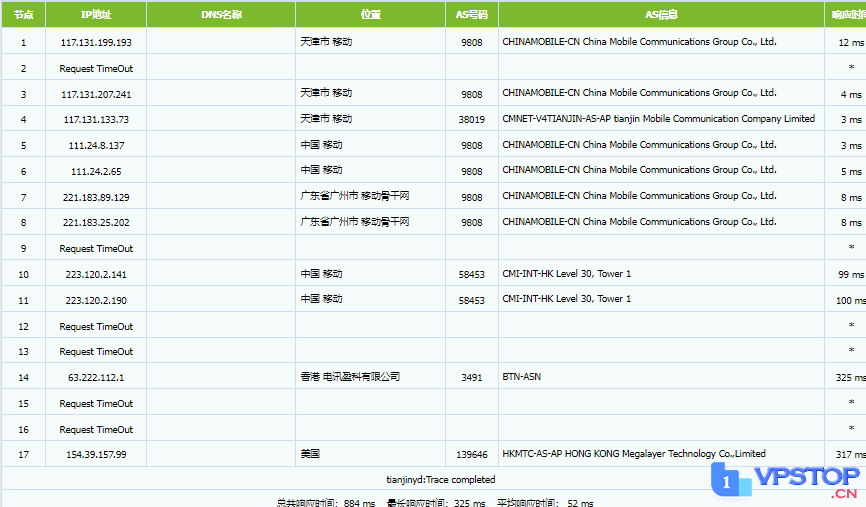Click CHINAMOBILE-CN AS info in node 6 row
Image resolution: width=866 pixels, height=507 pixels.
639,170
